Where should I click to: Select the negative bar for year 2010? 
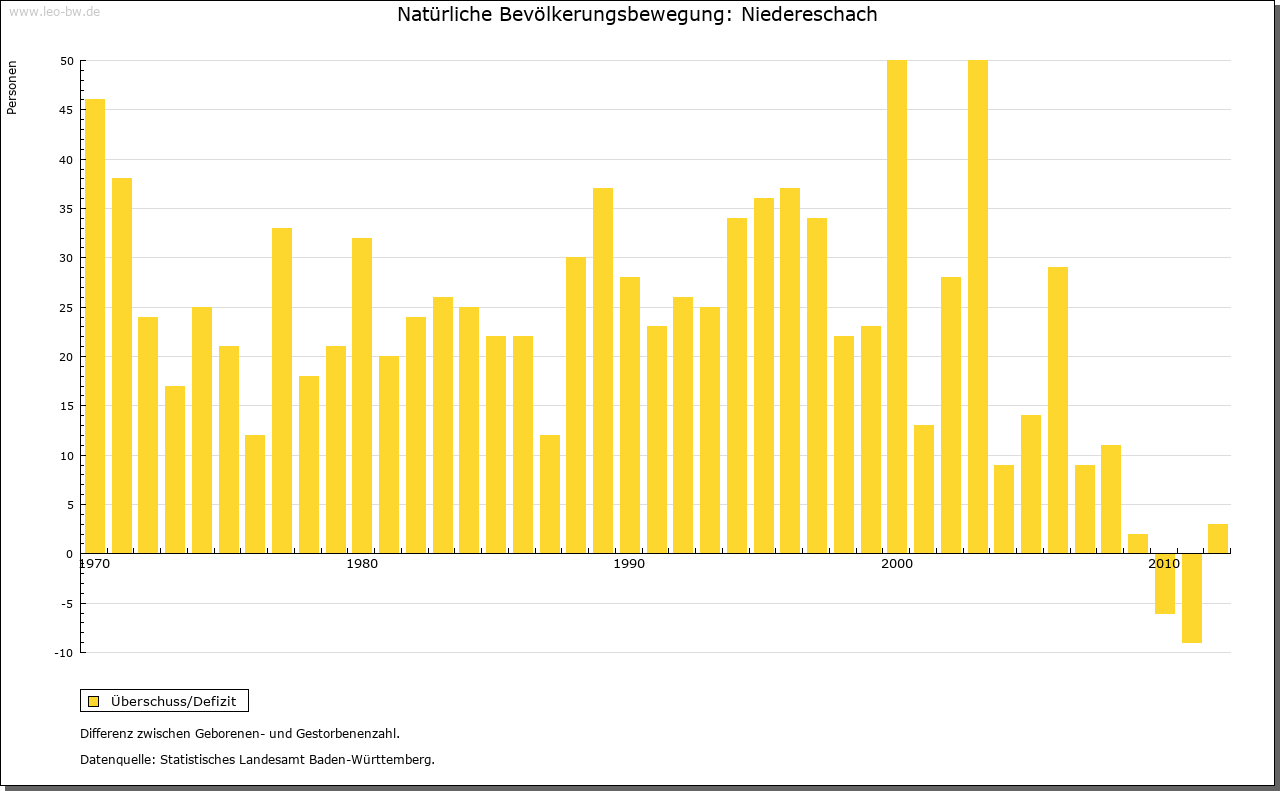(x=1165, y=583)
